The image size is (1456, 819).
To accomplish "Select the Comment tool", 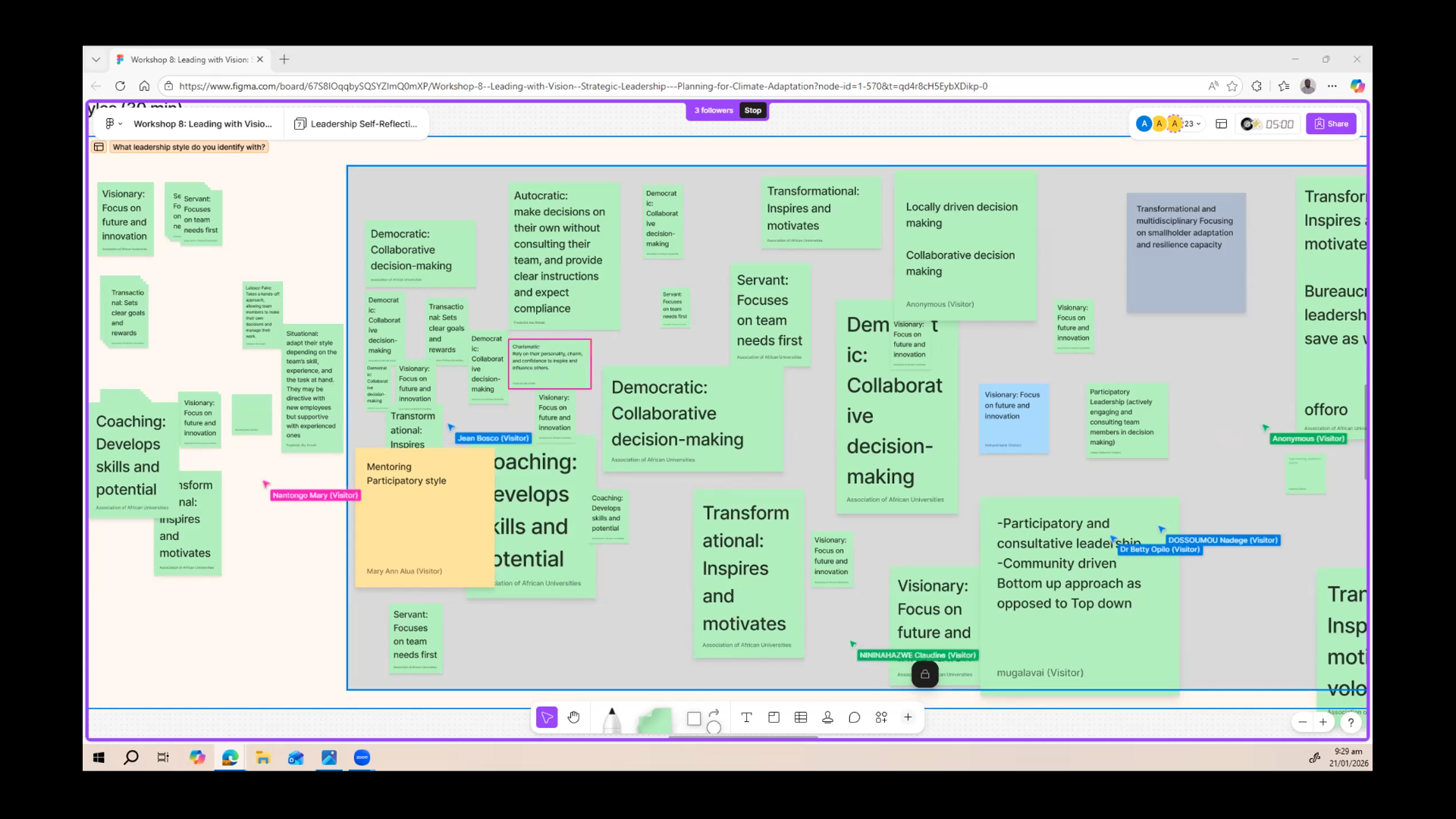I will [855, 717].
